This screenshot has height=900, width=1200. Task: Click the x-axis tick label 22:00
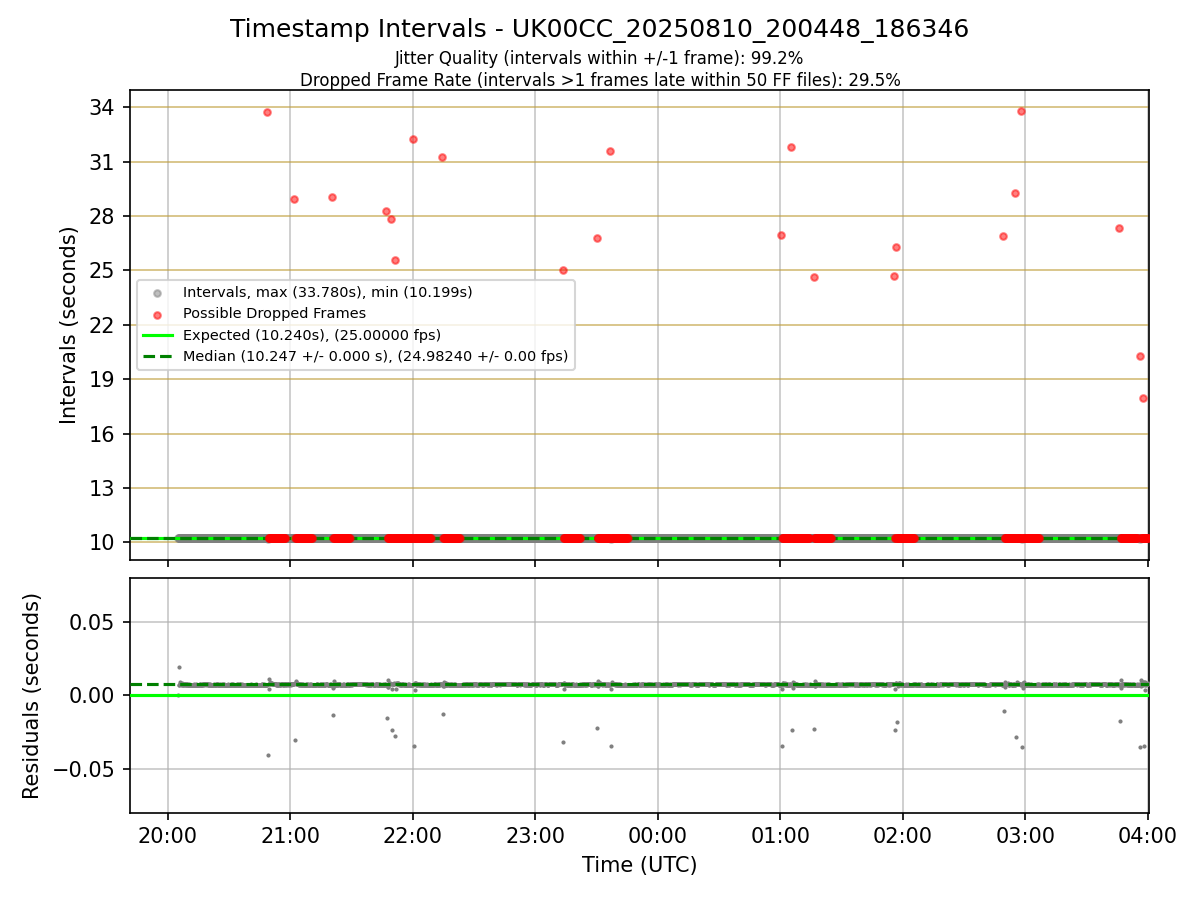(x=413, y=836)
